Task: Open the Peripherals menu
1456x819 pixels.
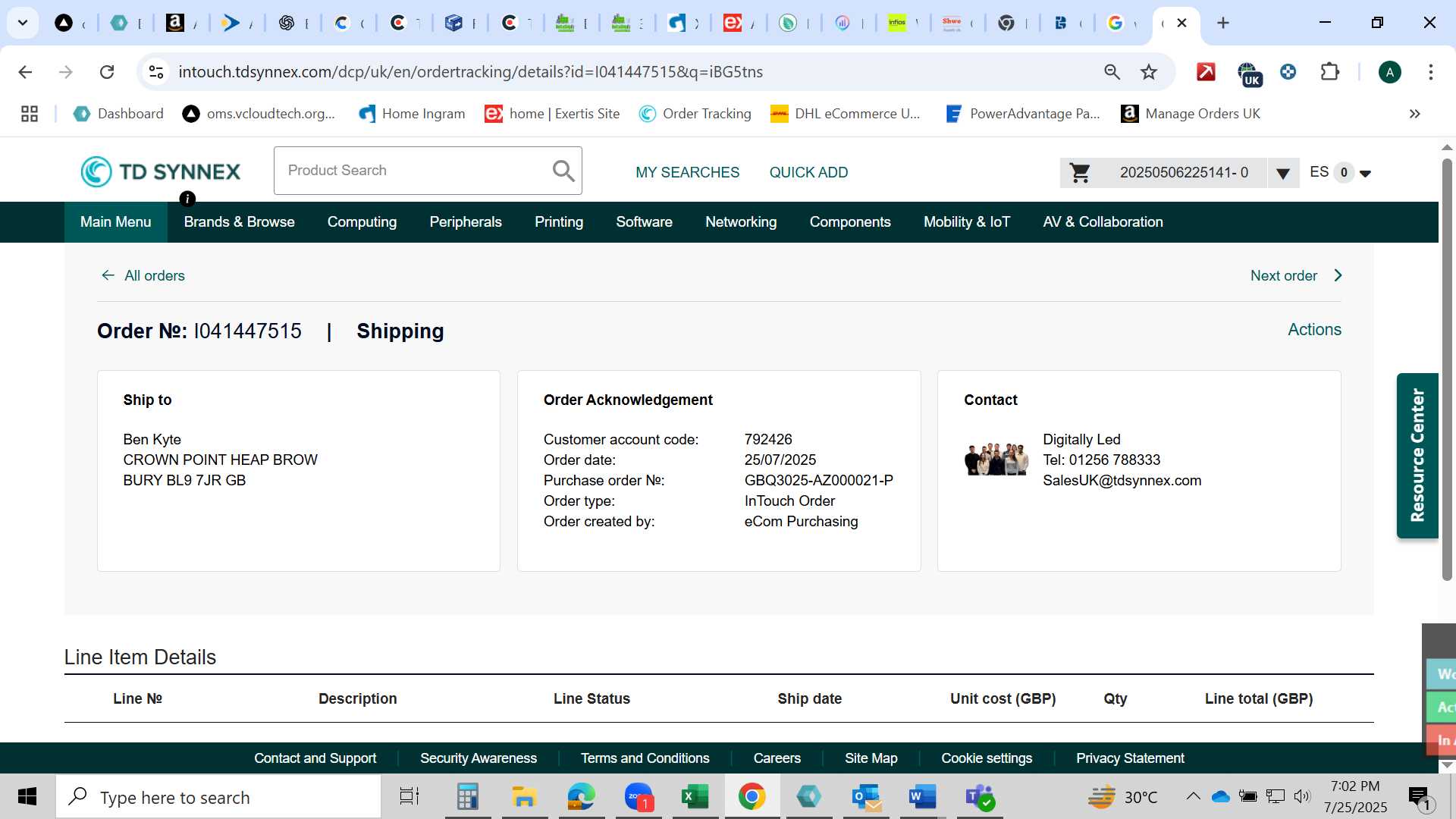Action: (x=466, y=222)
